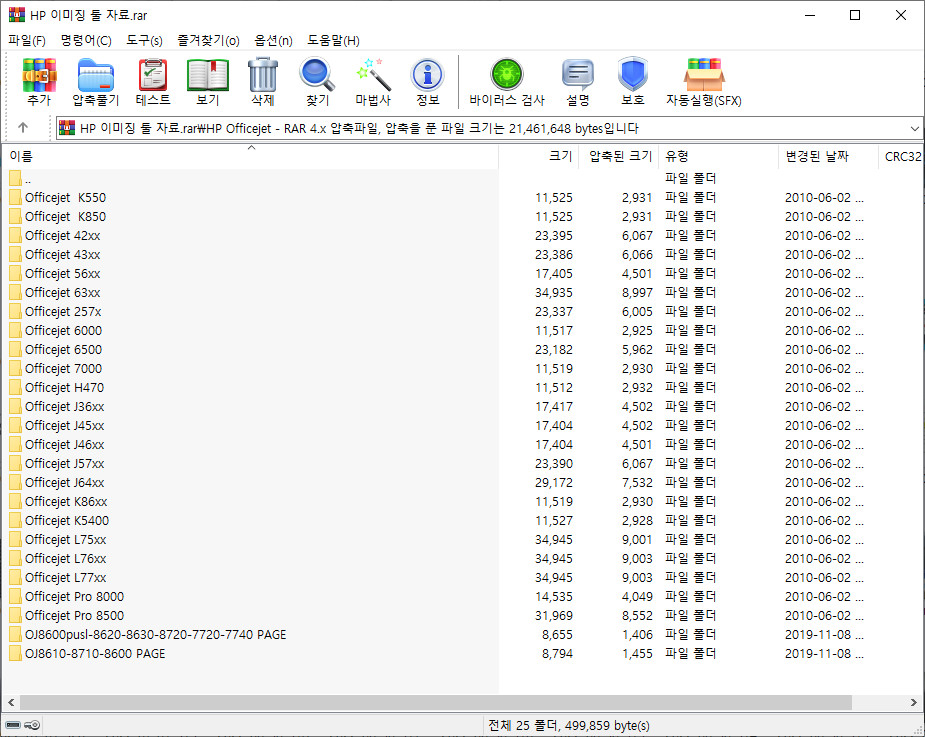Open the Comment (설명) tool
Viewport: 925px width, 737px height.
pos(578,81)
